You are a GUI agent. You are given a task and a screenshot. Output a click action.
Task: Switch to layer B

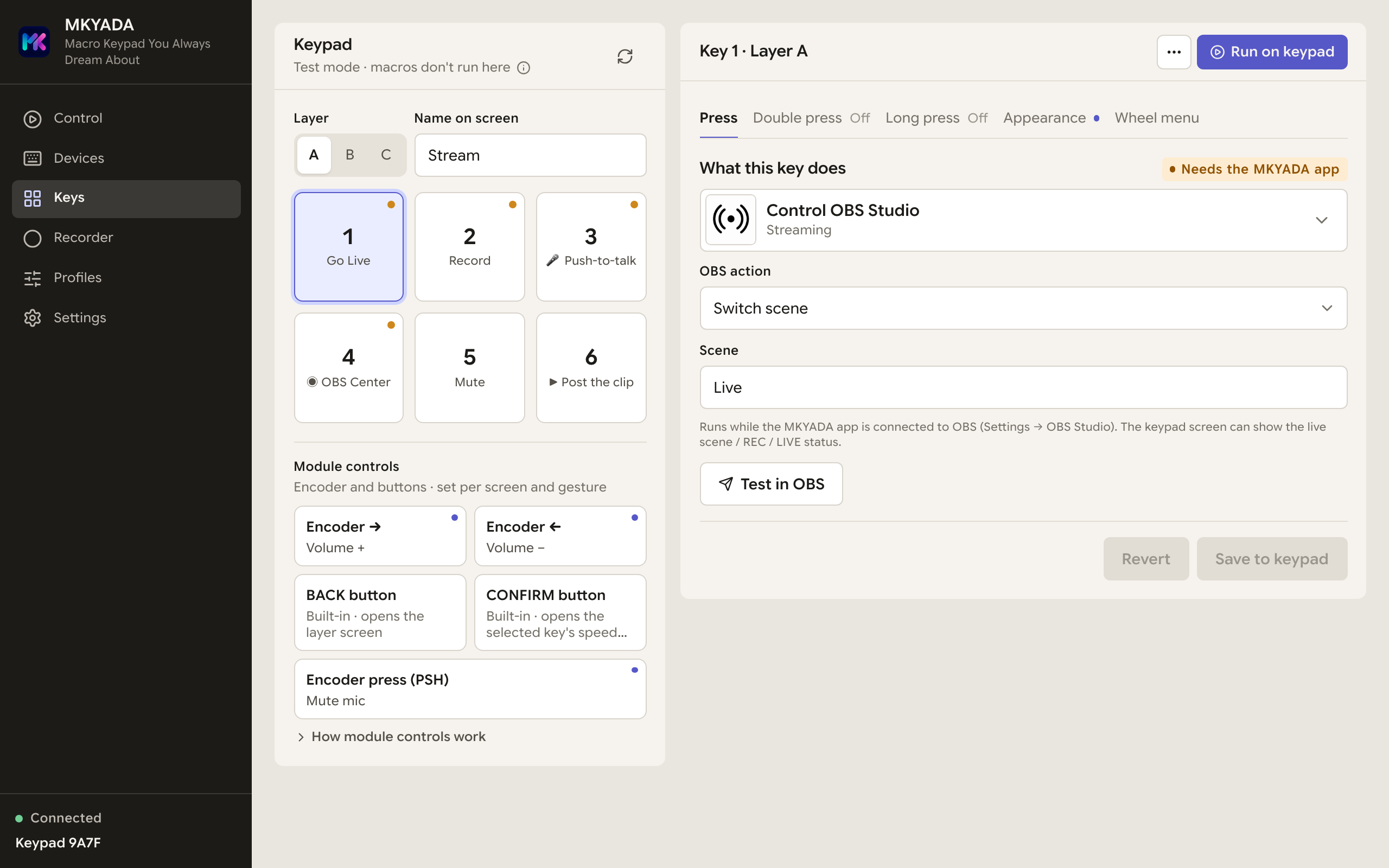[349, 155]
